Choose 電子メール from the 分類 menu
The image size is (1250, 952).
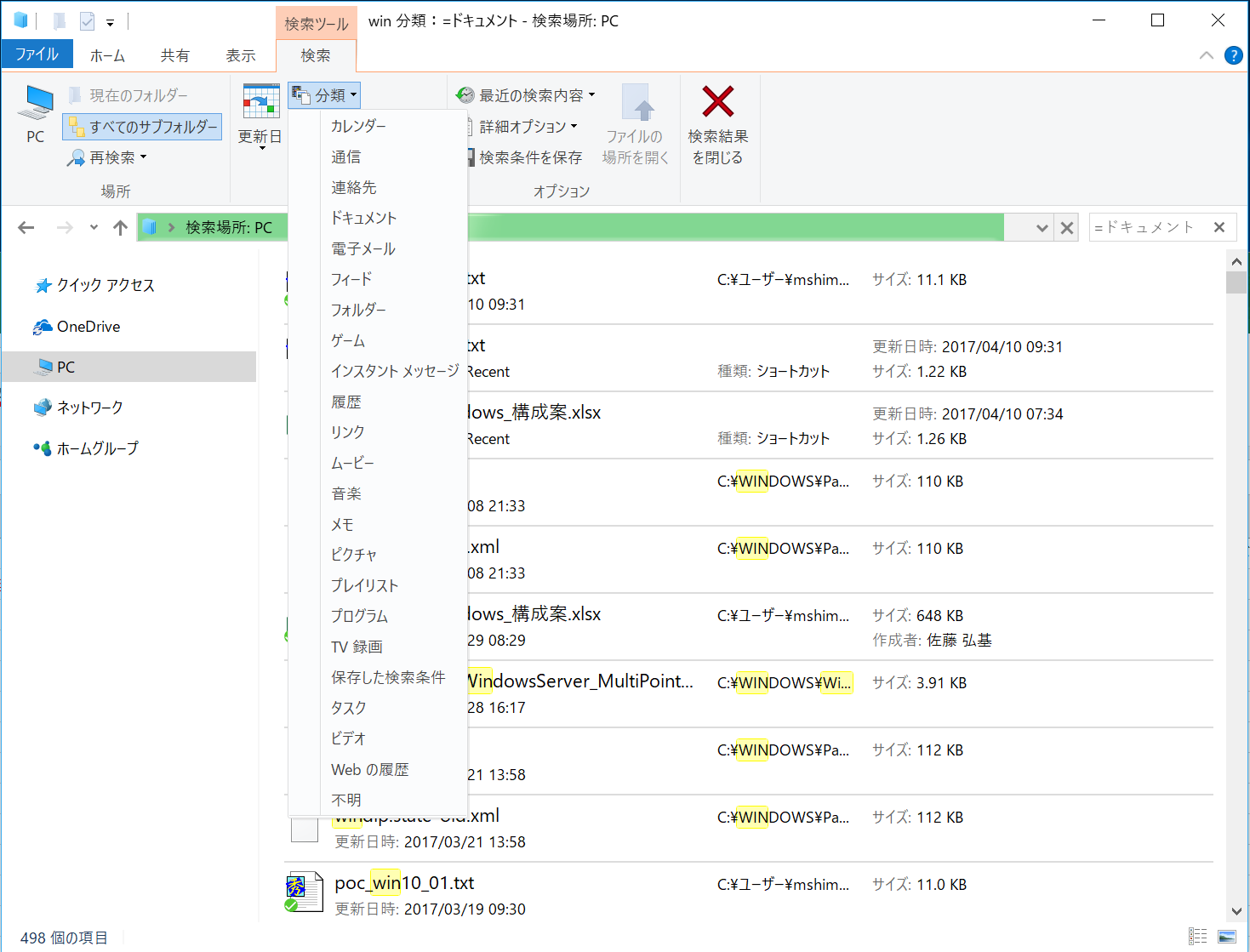tap(378, 248)
